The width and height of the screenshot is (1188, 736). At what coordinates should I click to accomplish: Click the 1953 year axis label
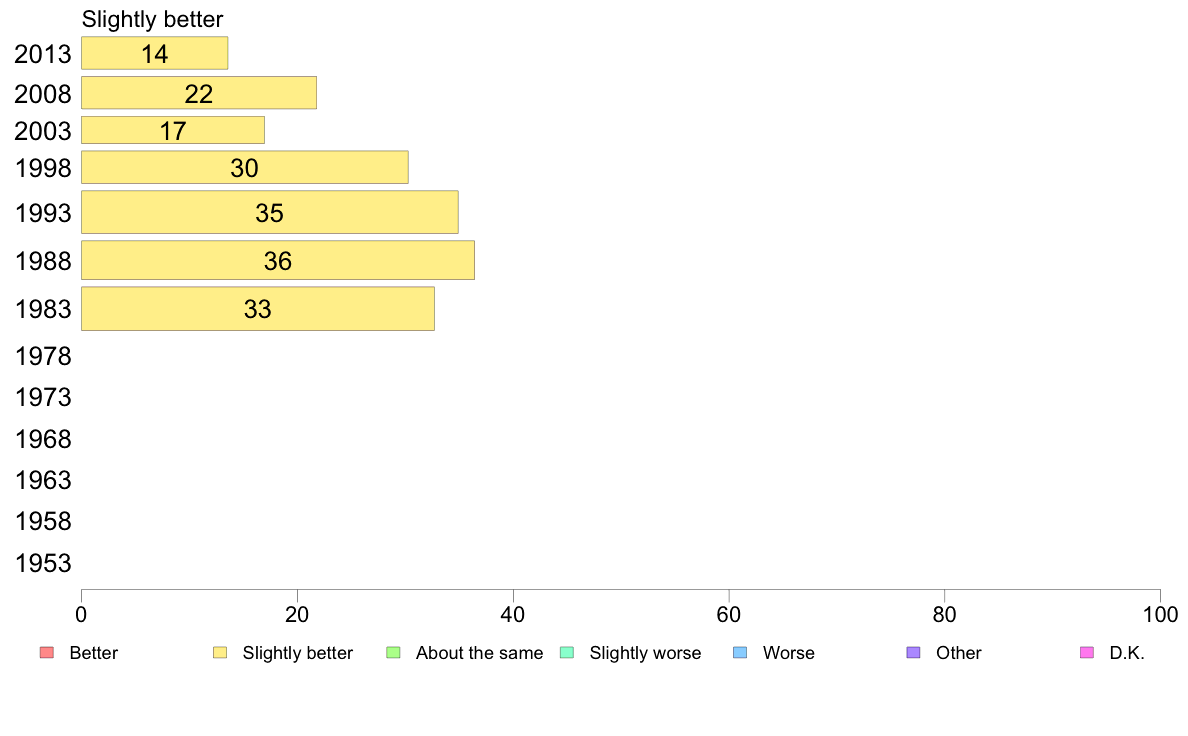pyautogui.click(x=43, y=563)
